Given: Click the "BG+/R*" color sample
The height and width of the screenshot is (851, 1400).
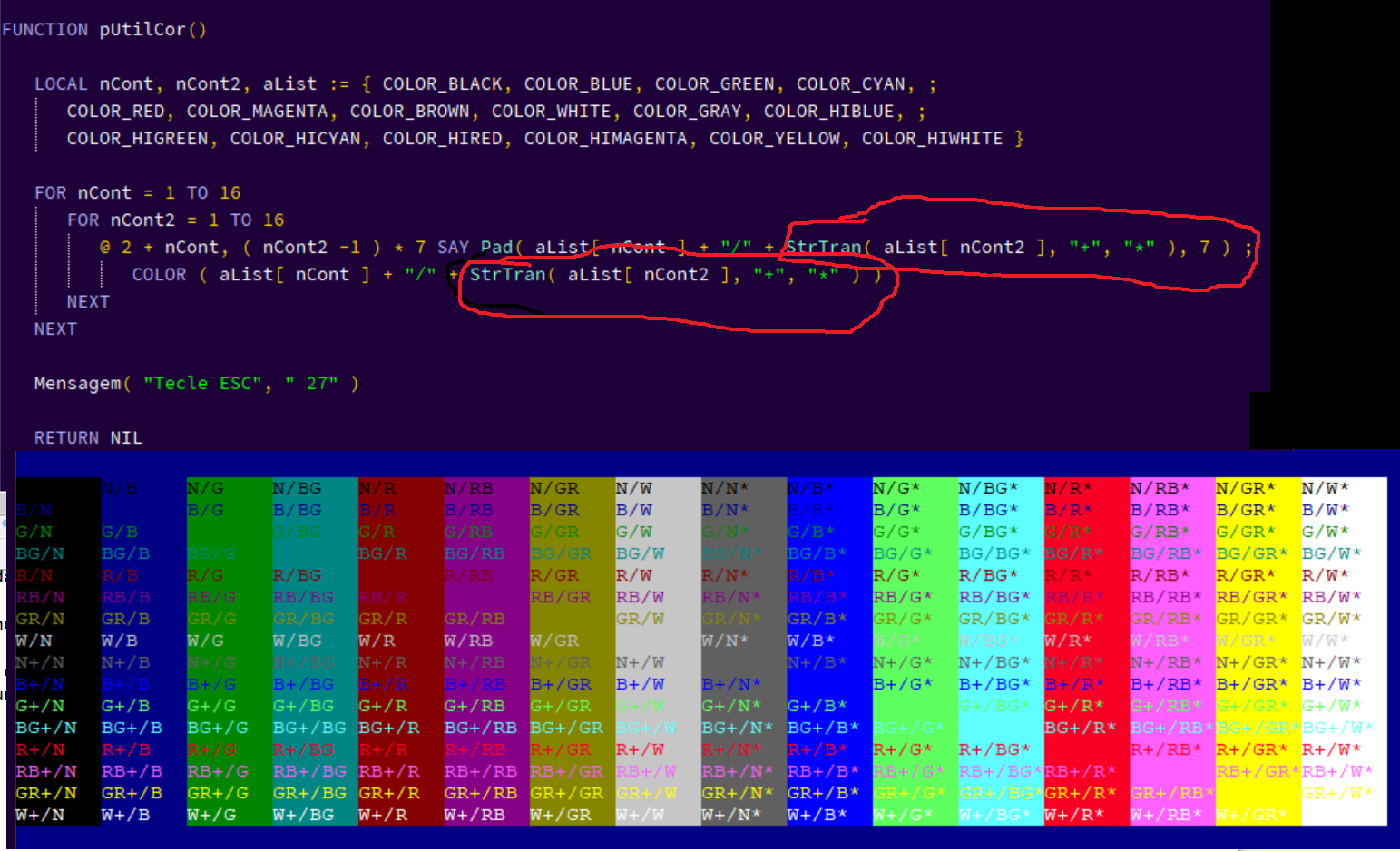Looking at the screenshot, I should click(x=1081, y=728).
